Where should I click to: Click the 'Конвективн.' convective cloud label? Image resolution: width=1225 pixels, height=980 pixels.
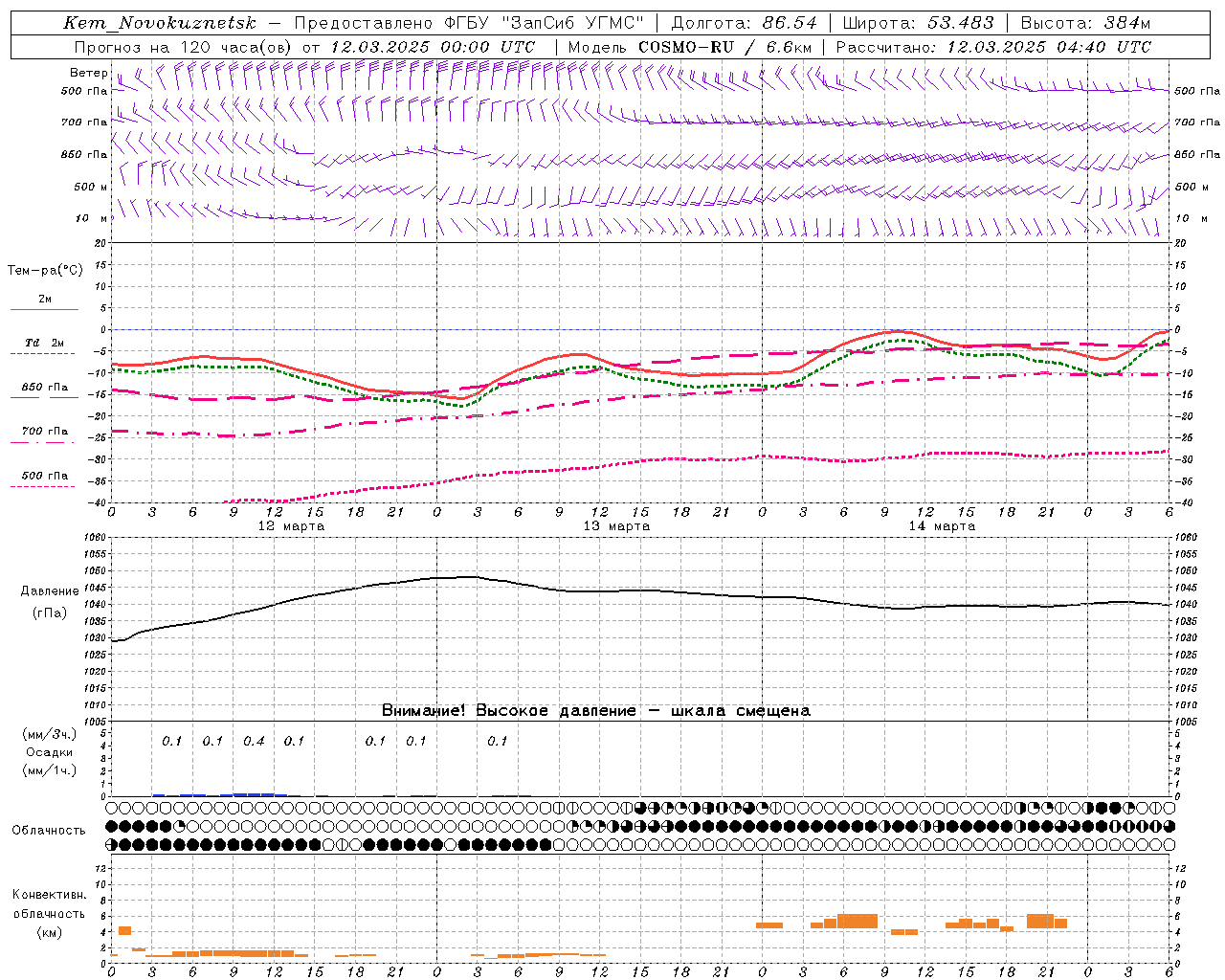(50, 895)
